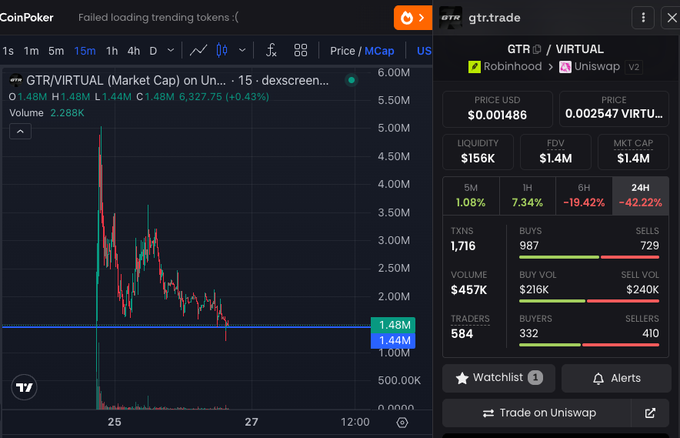Click the Alerts bell icon
The height and width of the screenshot is (438, 680).
(x=598, y=379)
